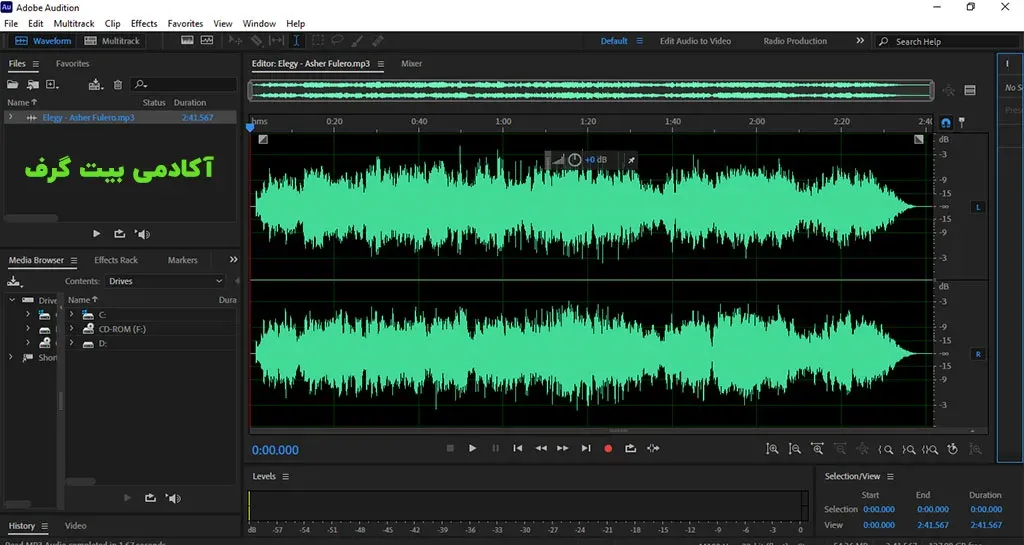The image size is (1024, 545).
Task: Collapse the Drives tree node
Action: click(12, 300)
